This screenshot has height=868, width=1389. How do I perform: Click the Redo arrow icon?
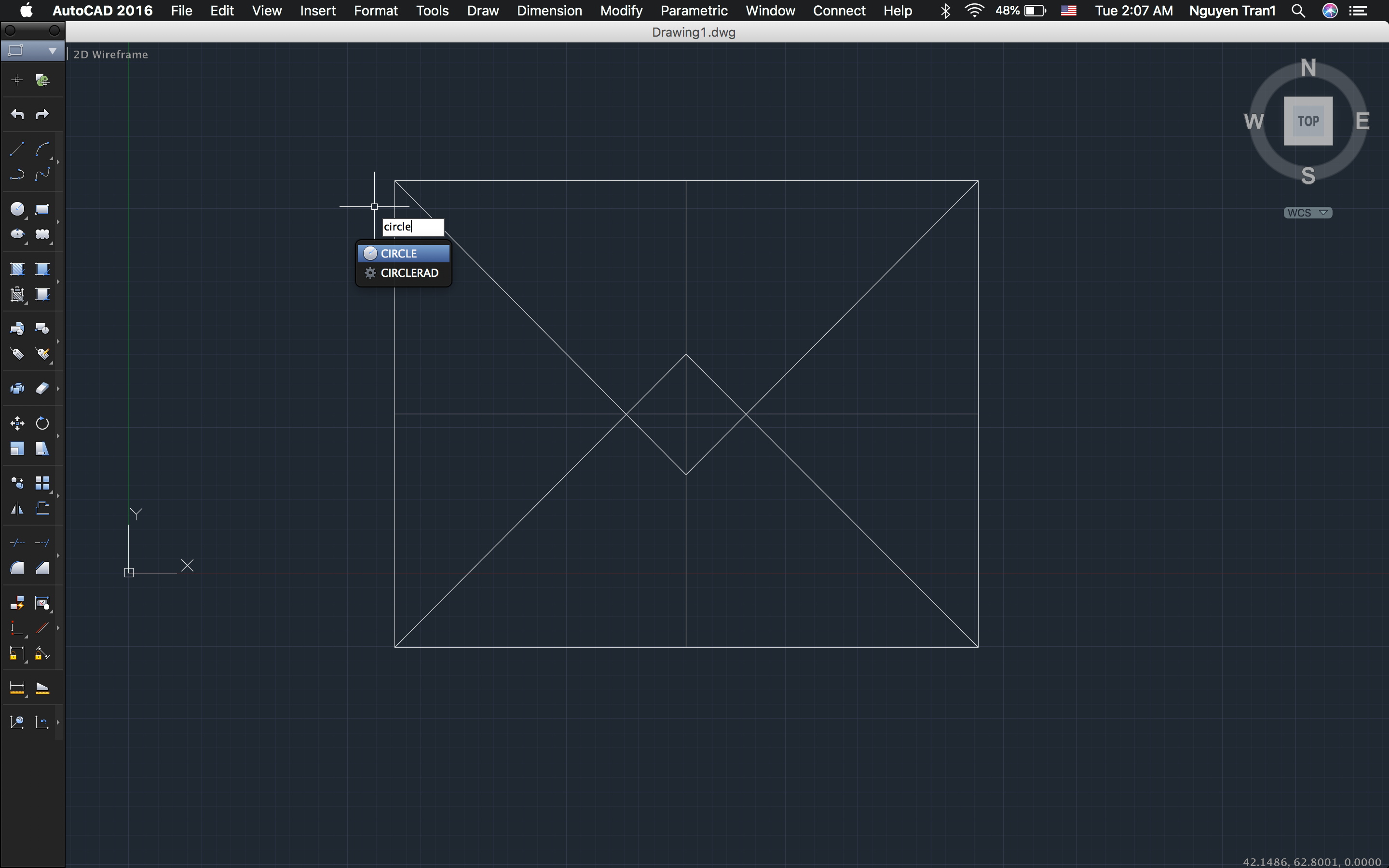(x=42, y=114)
